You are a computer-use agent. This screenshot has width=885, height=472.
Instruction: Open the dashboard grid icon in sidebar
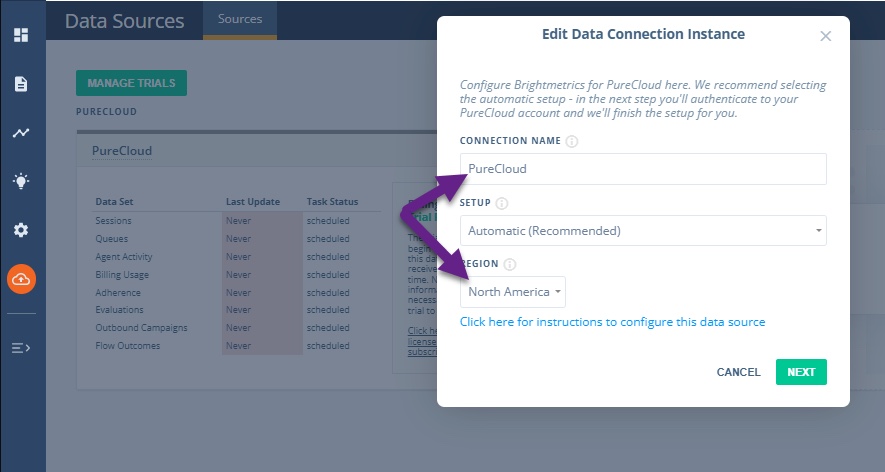(x=21, y=35)
